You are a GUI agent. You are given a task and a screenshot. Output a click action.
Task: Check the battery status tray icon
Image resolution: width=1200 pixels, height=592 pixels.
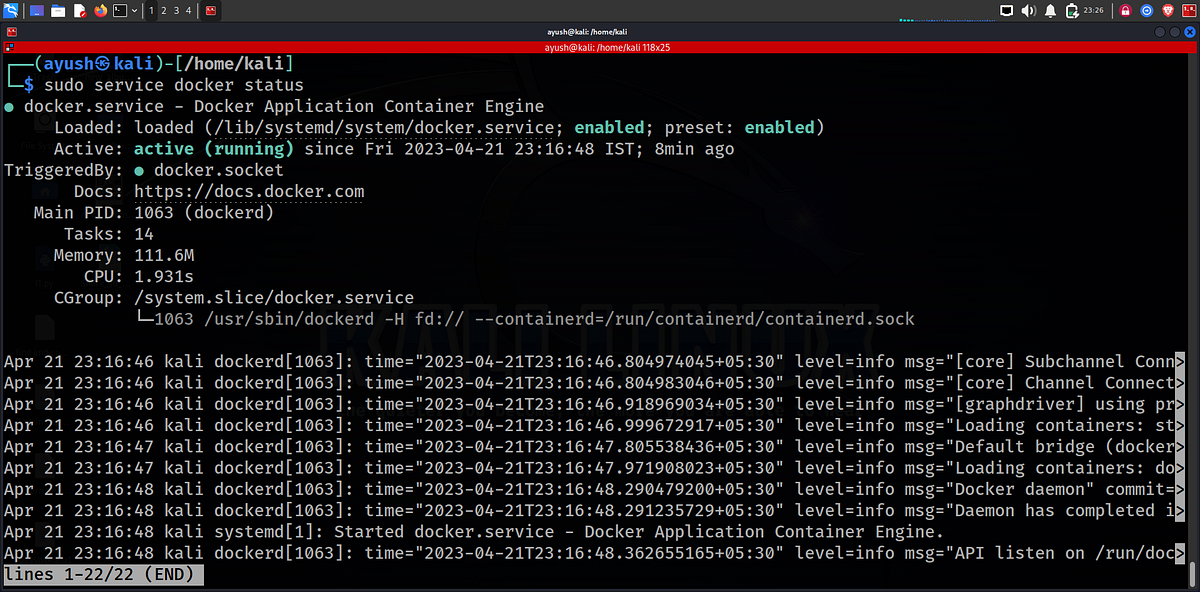(x=1072, y=11)
